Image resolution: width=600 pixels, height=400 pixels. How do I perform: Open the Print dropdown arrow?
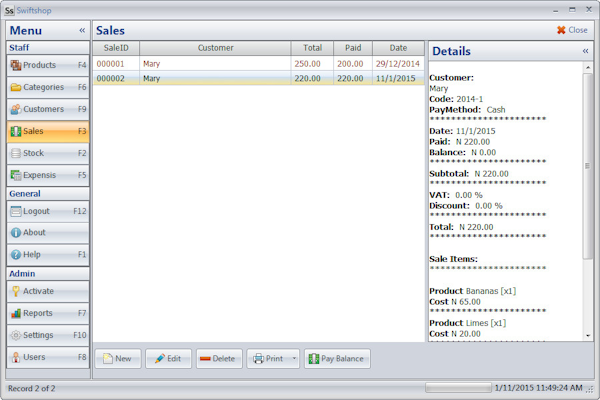[294, 359]
